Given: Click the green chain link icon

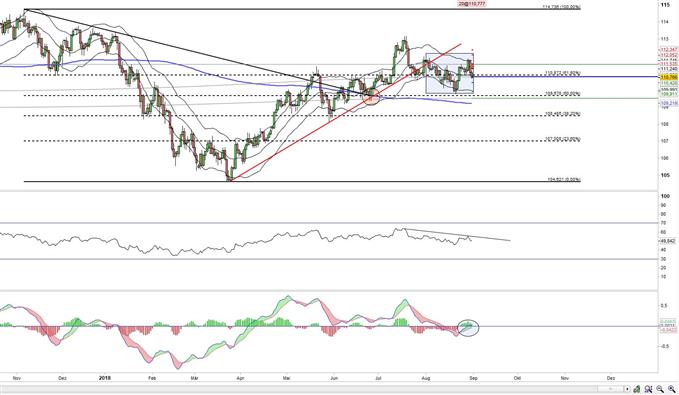Looking at the screenshot, I should (637, 389).
